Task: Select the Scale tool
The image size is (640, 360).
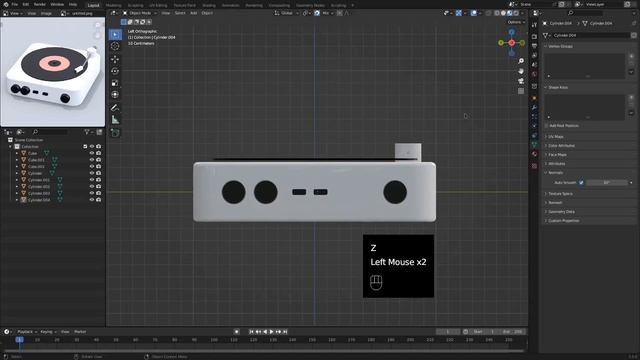Action: click(116, 83)
